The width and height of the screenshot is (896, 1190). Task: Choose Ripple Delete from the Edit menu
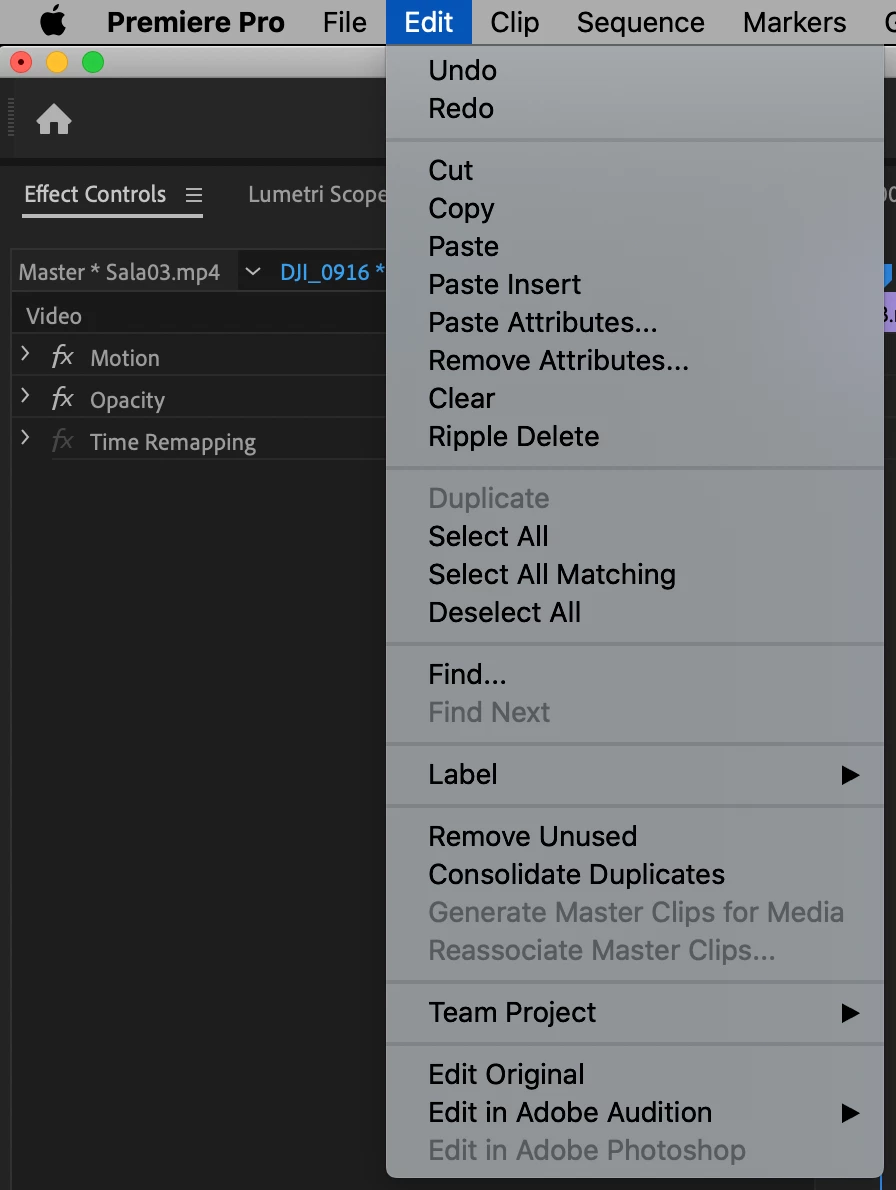513,436
